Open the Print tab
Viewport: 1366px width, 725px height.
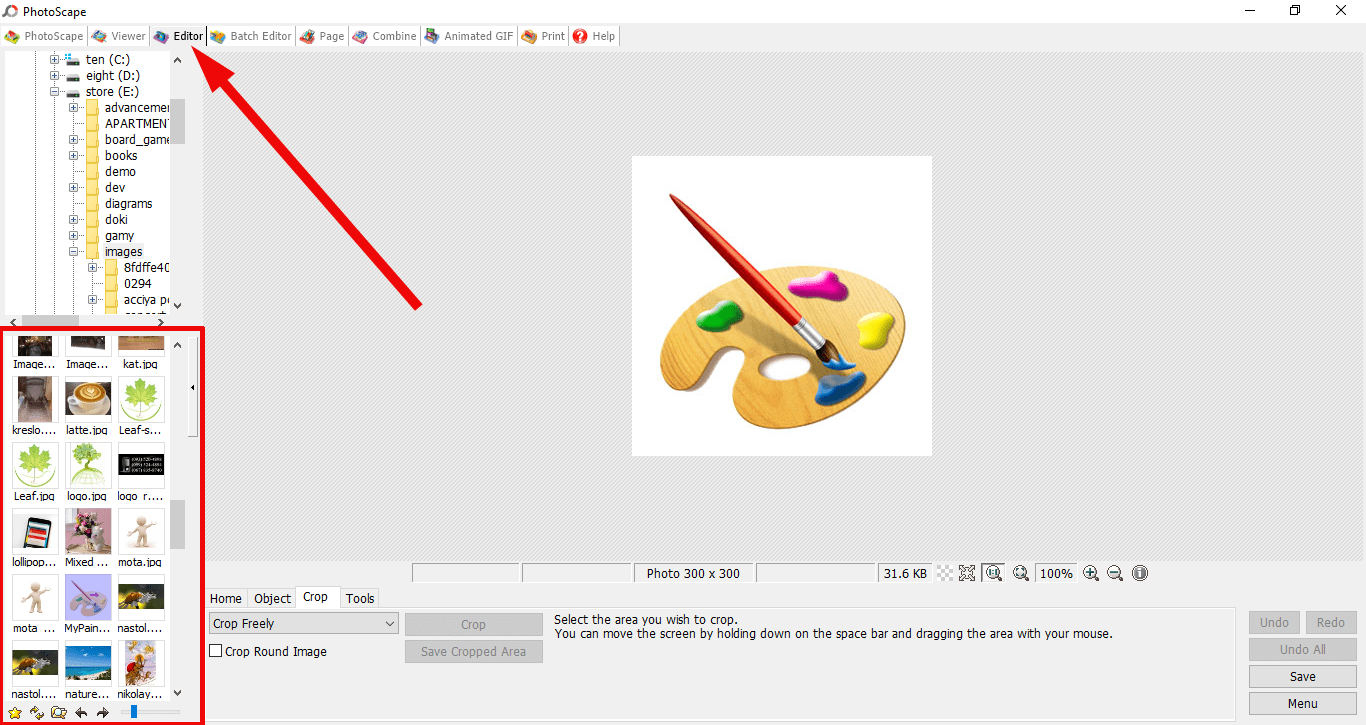coord(543,36)
